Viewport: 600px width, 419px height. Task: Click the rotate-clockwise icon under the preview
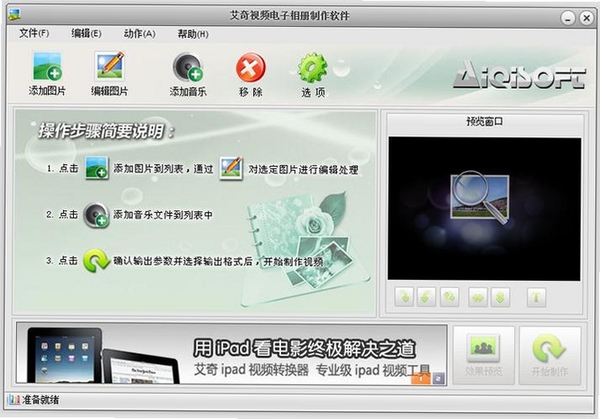pyautogui.click(x=404, y=297)
